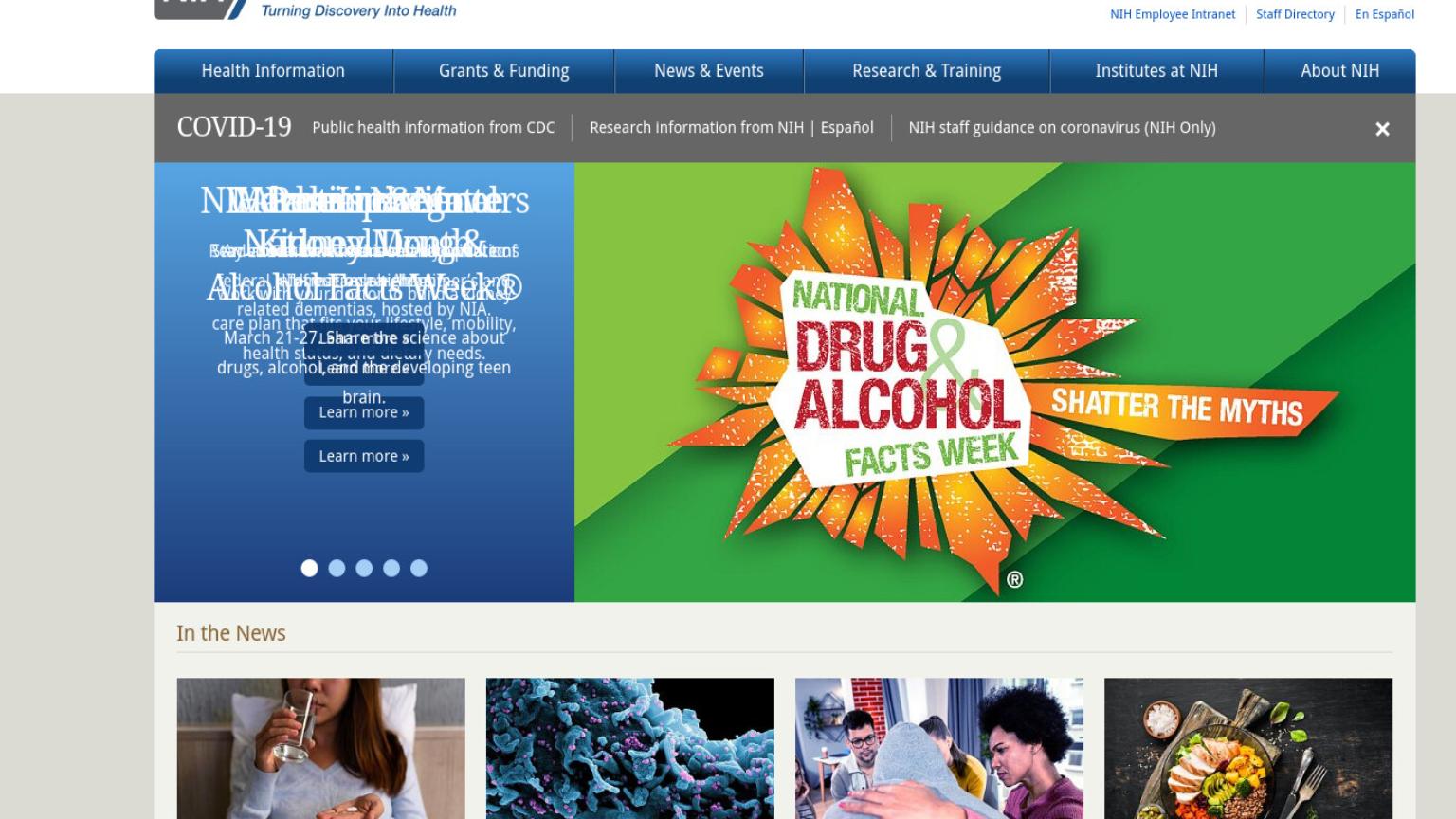Click 'Turning Discovery Into Health' tagline
1456x819 pixels.
358,11
